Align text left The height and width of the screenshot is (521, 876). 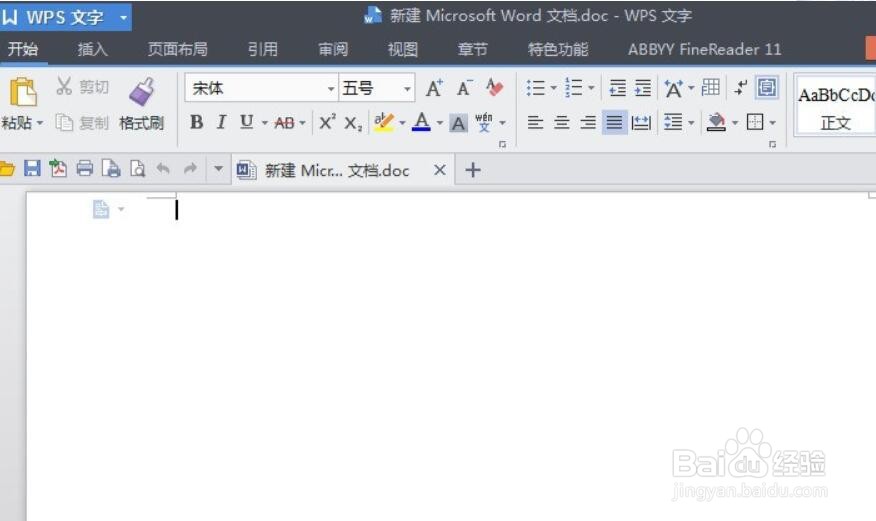click(x=535, y=122)
